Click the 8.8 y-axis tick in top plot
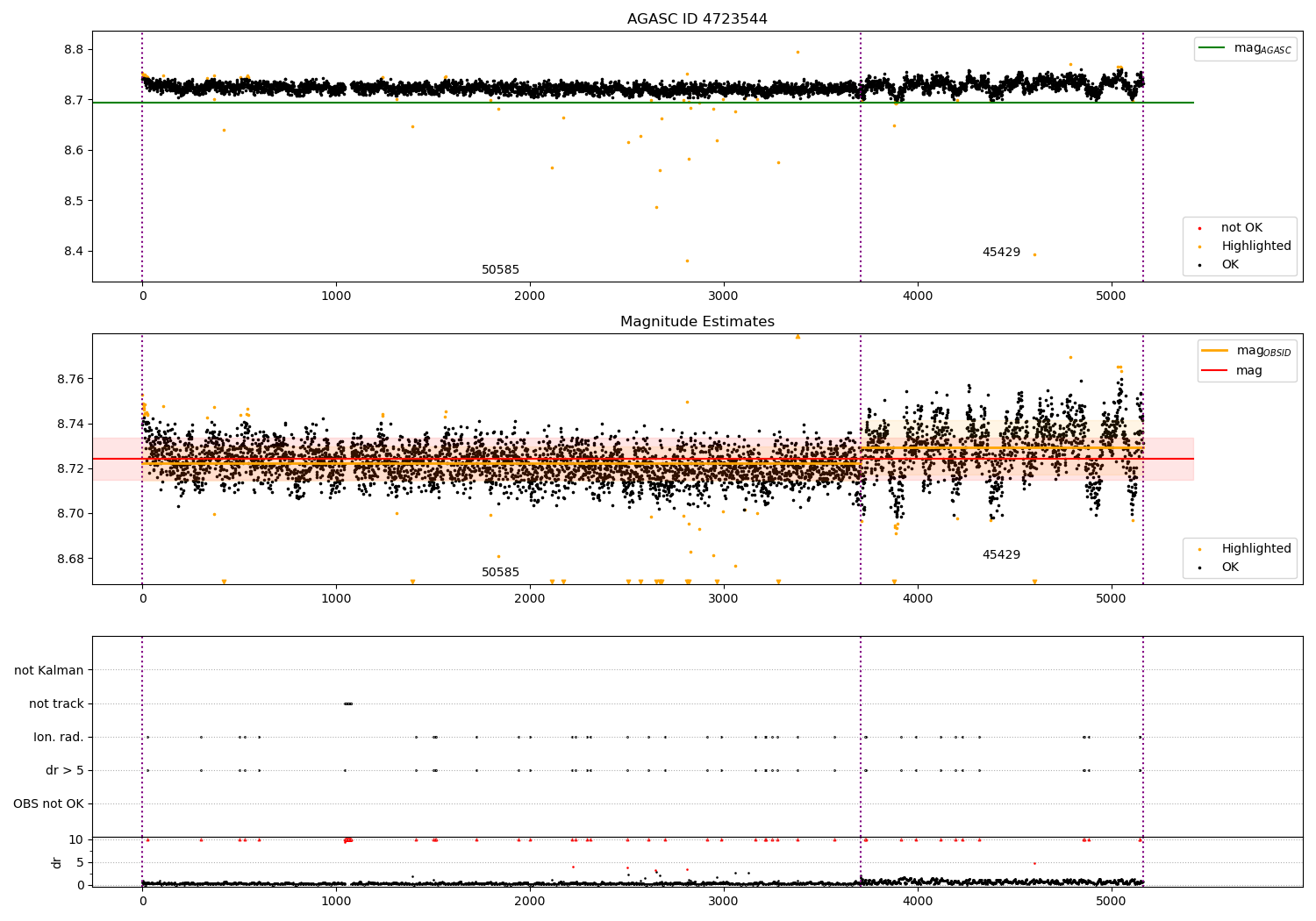The image size is (1316, 921). (74, 50)
